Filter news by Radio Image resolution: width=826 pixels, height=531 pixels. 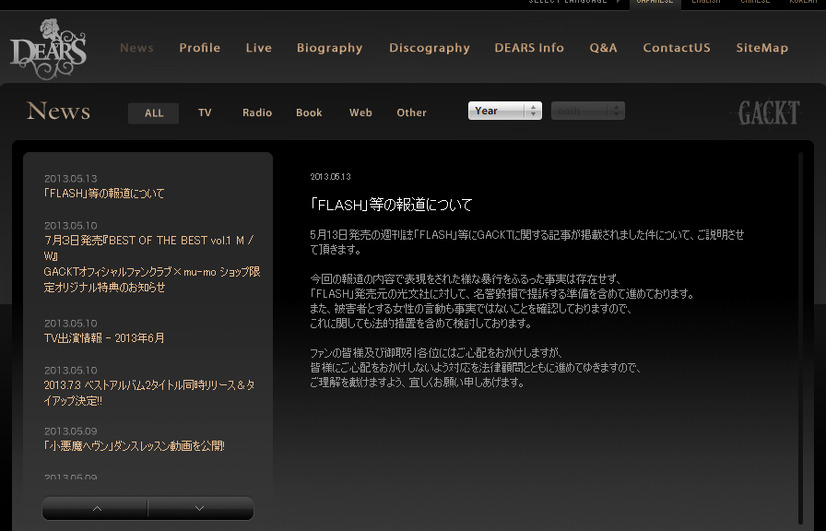(257, 113)
